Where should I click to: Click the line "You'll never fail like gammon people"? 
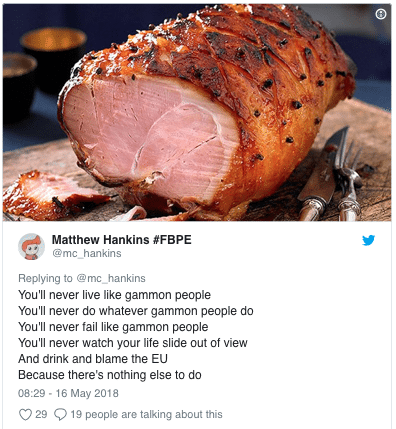point(113,327)
